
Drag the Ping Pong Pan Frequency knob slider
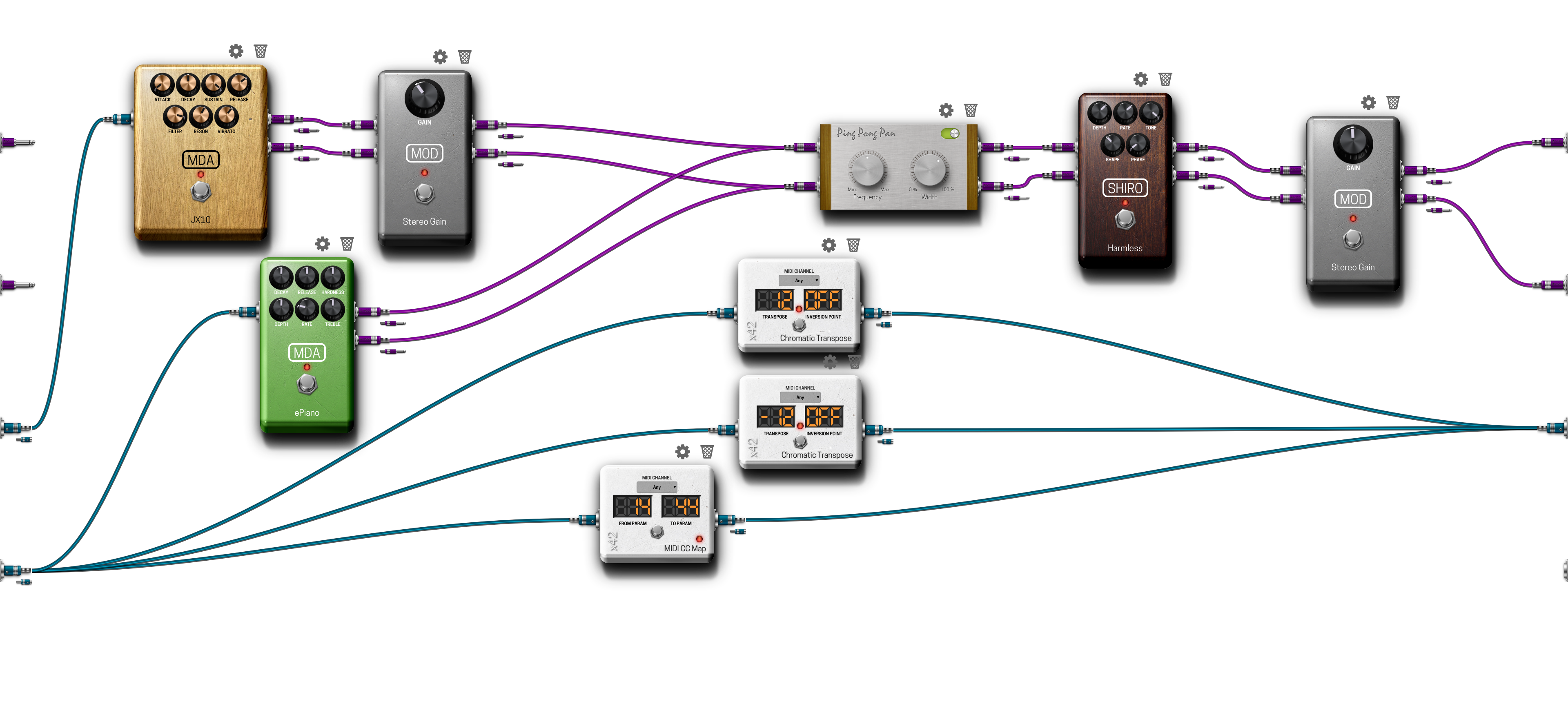click(x=865, y=171)
